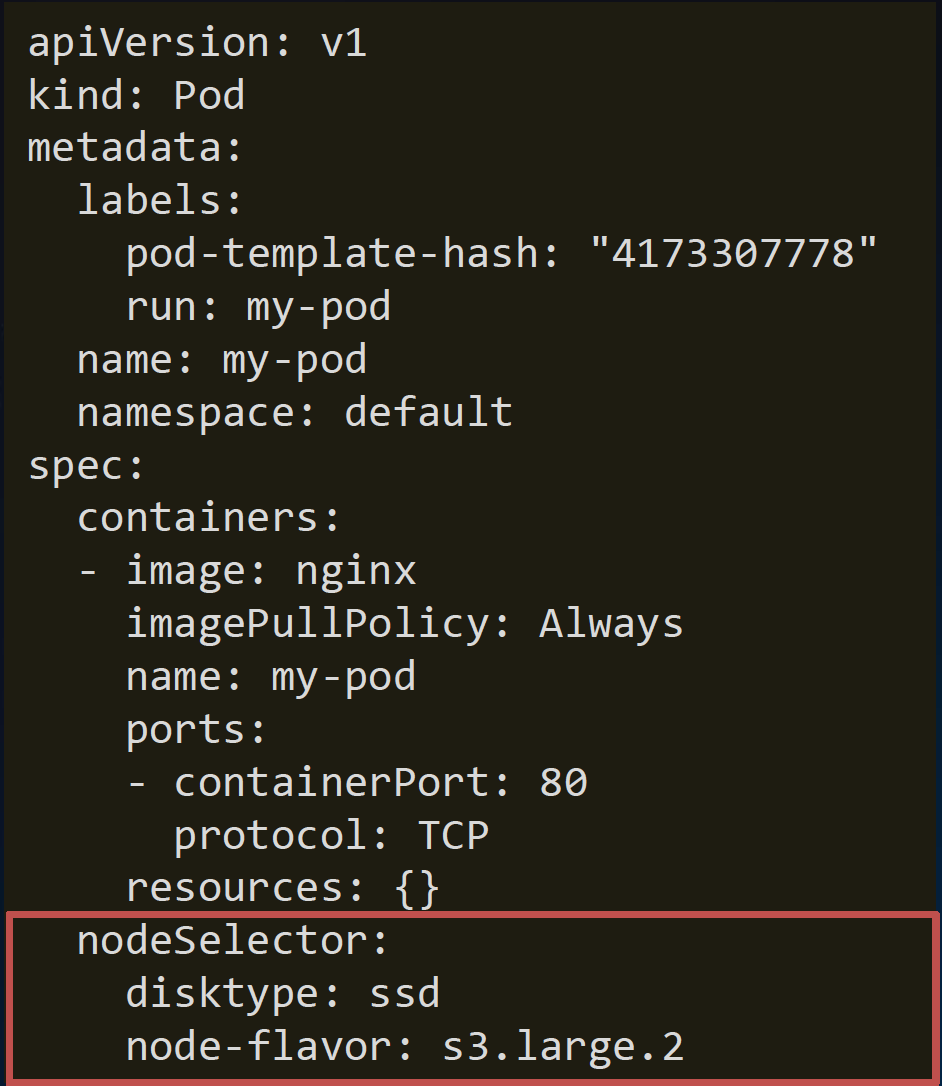Click the metadata key line
This screenshot has width=942, height=1086.
click(135, 148)
